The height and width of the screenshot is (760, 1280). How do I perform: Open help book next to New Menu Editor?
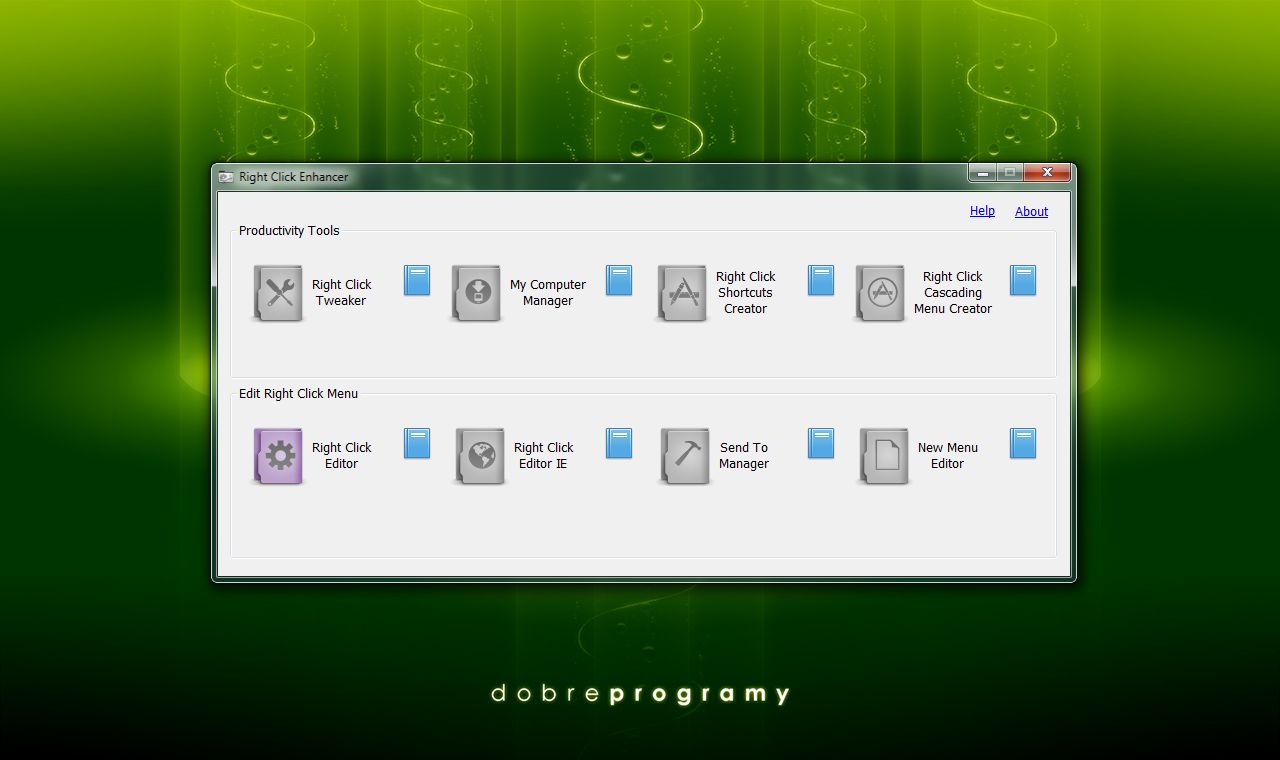tap(1023, 444)
